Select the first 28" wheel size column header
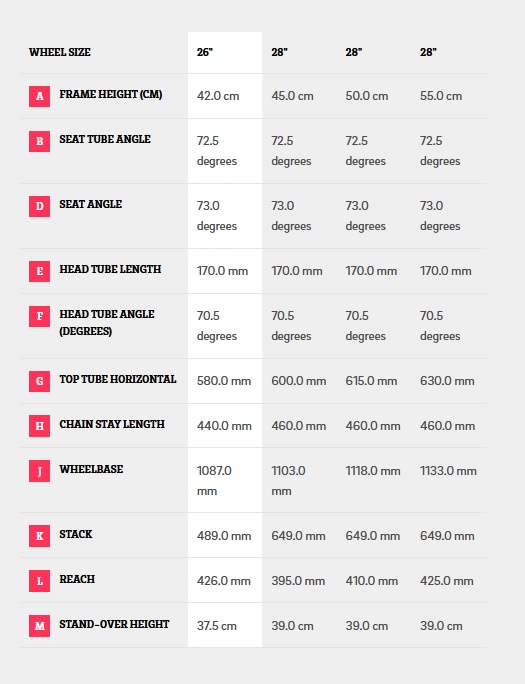The width and height of the screenshot is (525, 684). point(280,52)
